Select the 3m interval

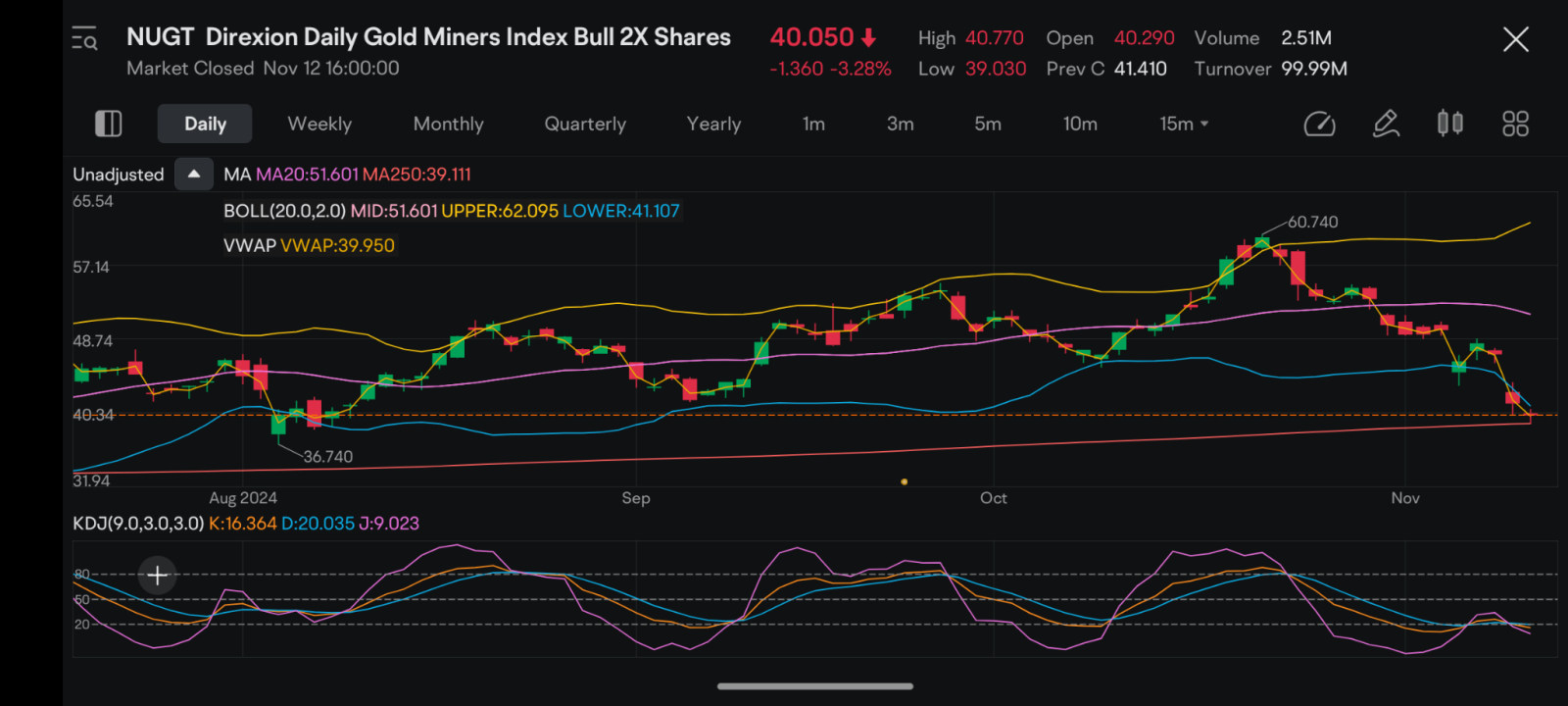pos(901,124)
